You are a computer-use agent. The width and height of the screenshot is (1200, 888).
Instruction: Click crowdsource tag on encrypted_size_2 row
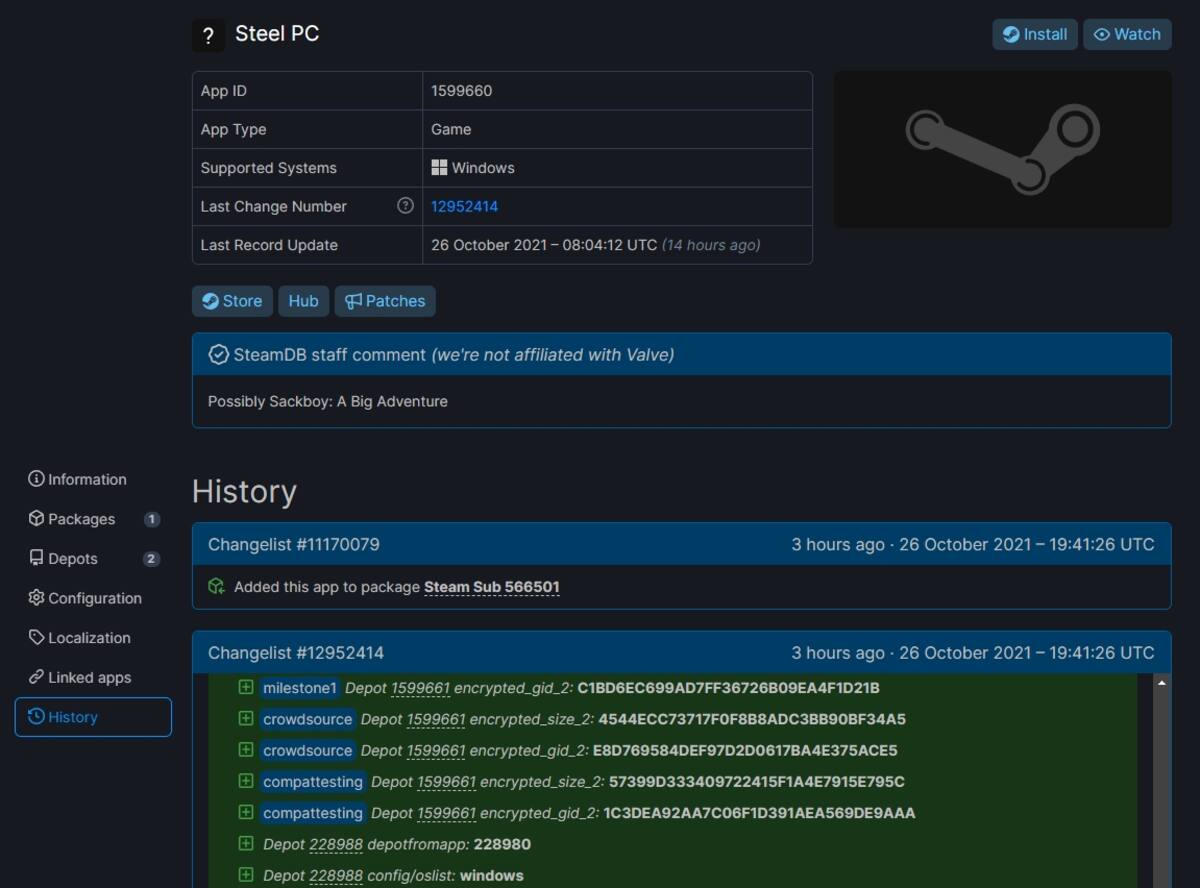(x=308, y=719)
